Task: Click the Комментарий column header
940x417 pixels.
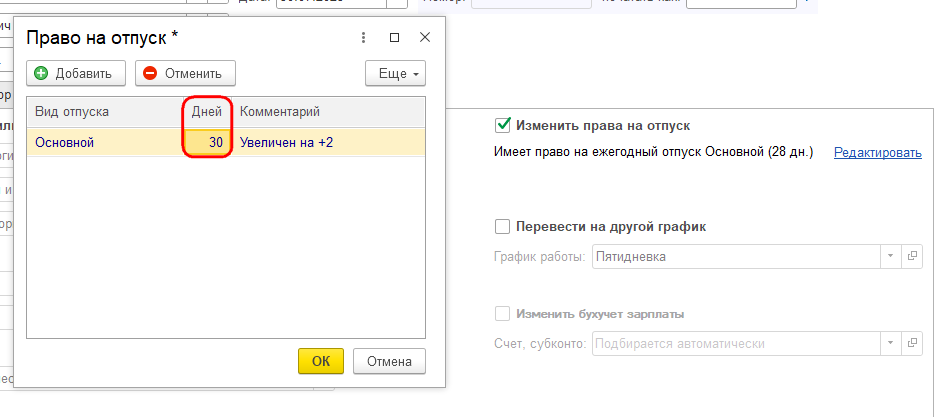Action: click(x=329, y=111)
